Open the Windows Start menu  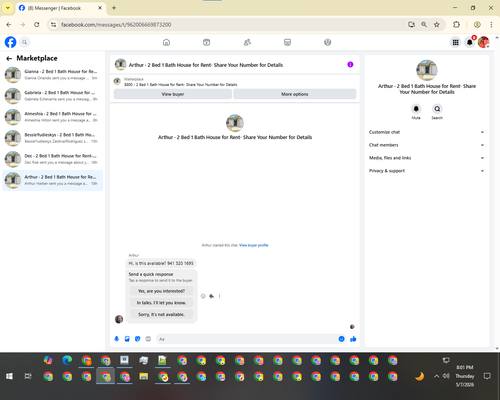[x=9, y=376]
